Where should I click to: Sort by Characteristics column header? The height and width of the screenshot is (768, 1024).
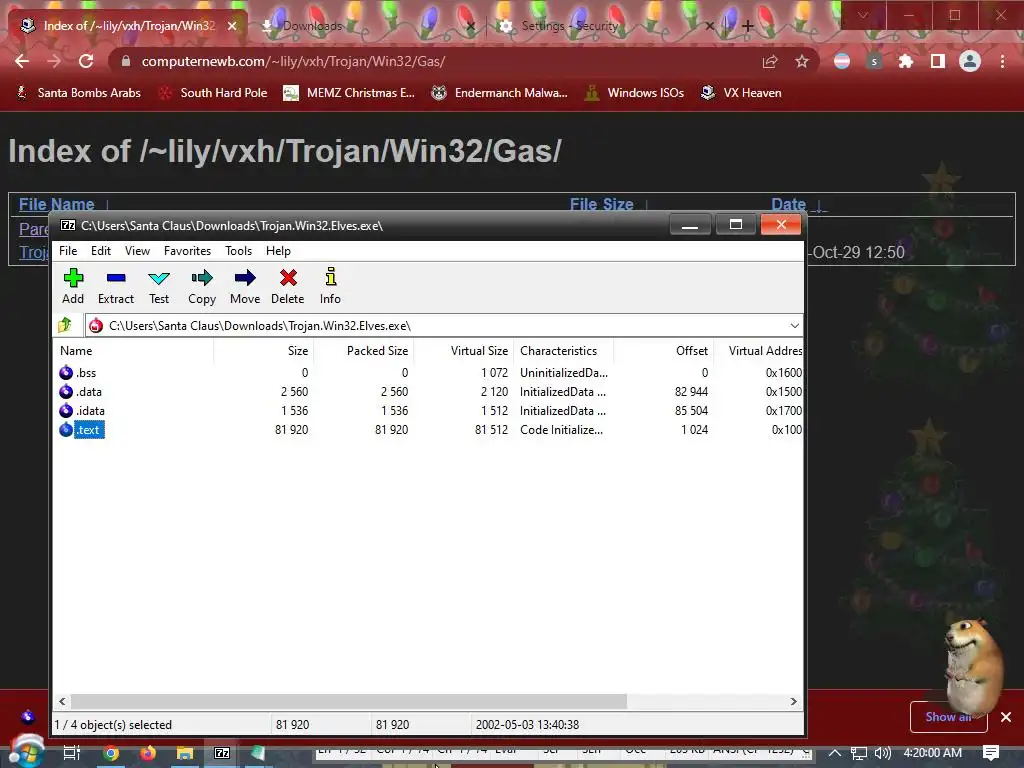pos(564,351)
